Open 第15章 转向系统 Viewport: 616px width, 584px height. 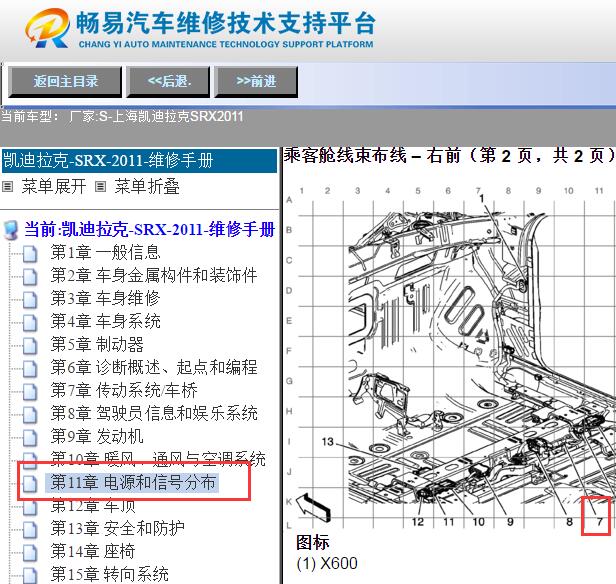[110, 574]
